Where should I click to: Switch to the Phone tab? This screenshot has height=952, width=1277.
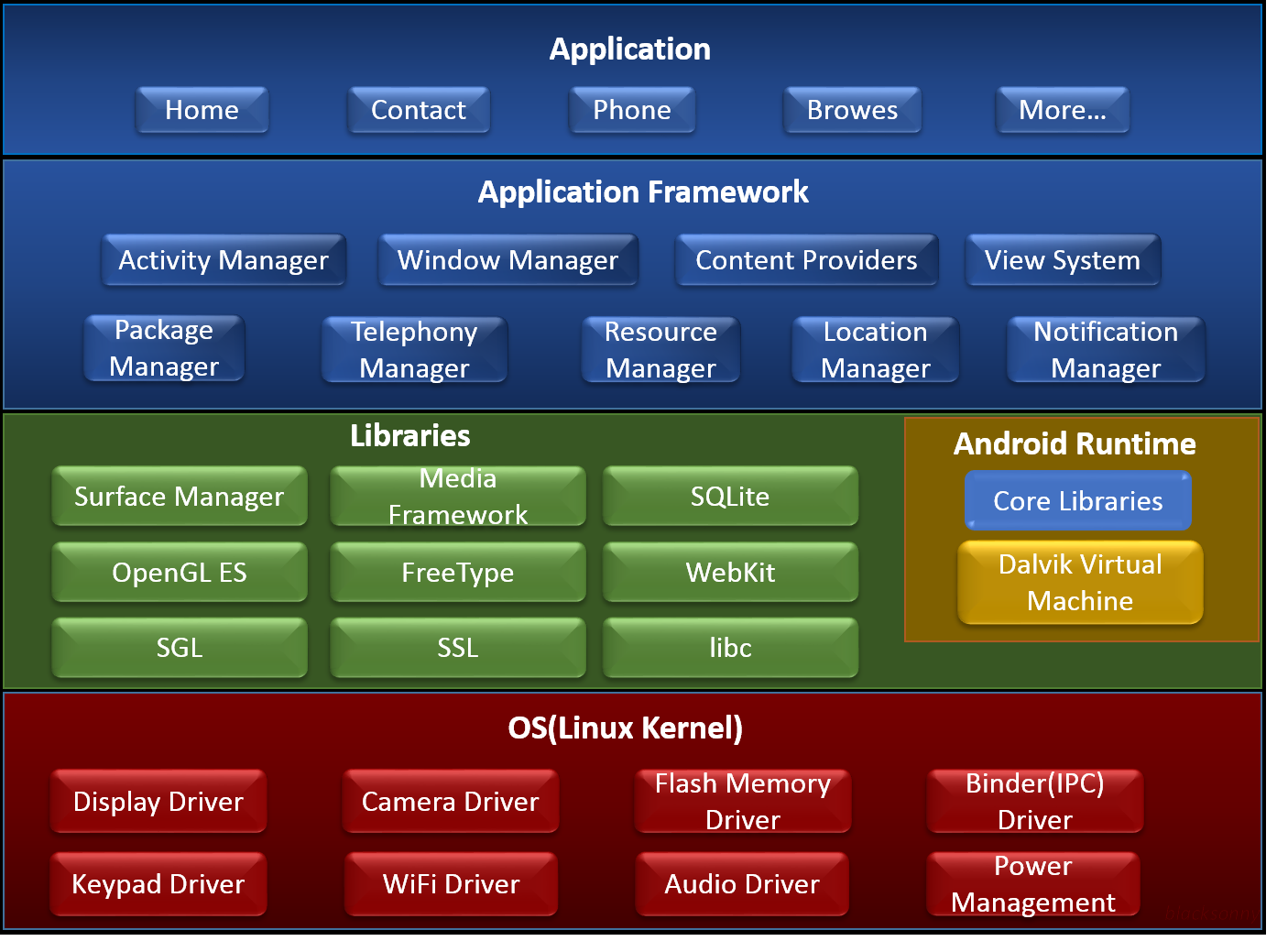point(631,109)
